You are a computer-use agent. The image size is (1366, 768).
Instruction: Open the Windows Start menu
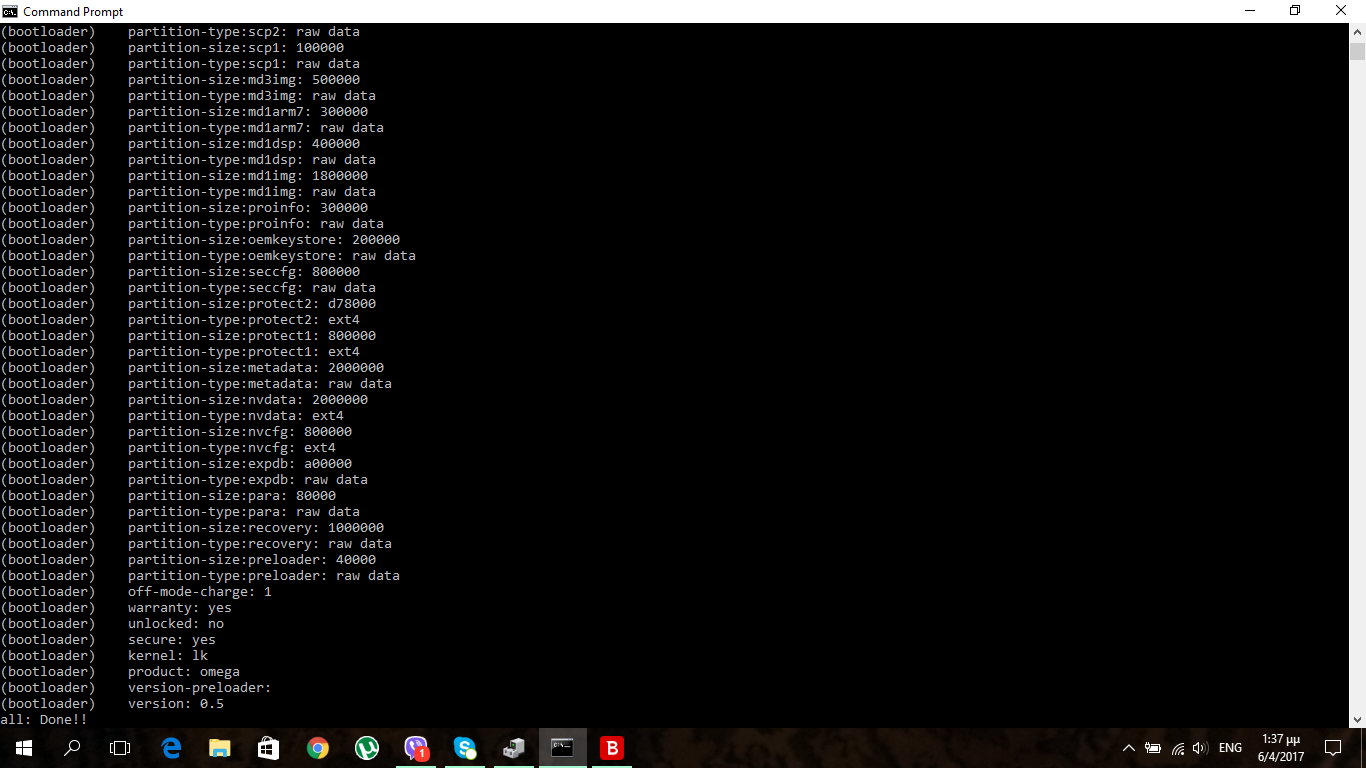pos(24,748)
